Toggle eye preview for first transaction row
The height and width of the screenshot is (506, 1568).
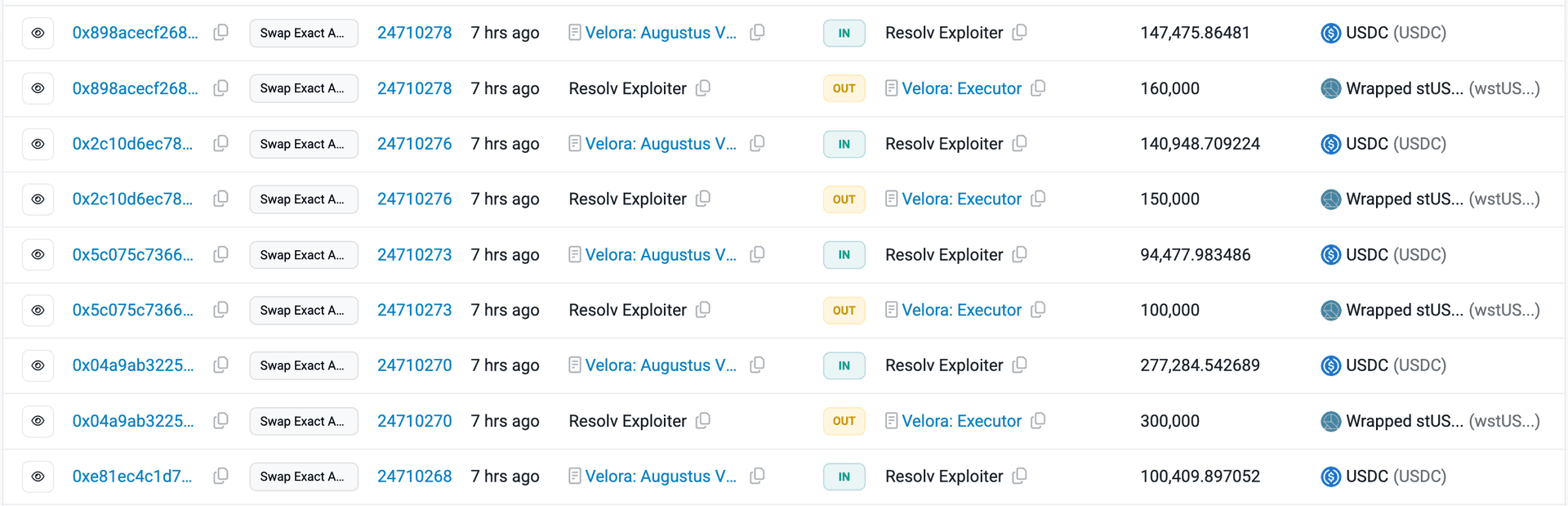point(38,33)
